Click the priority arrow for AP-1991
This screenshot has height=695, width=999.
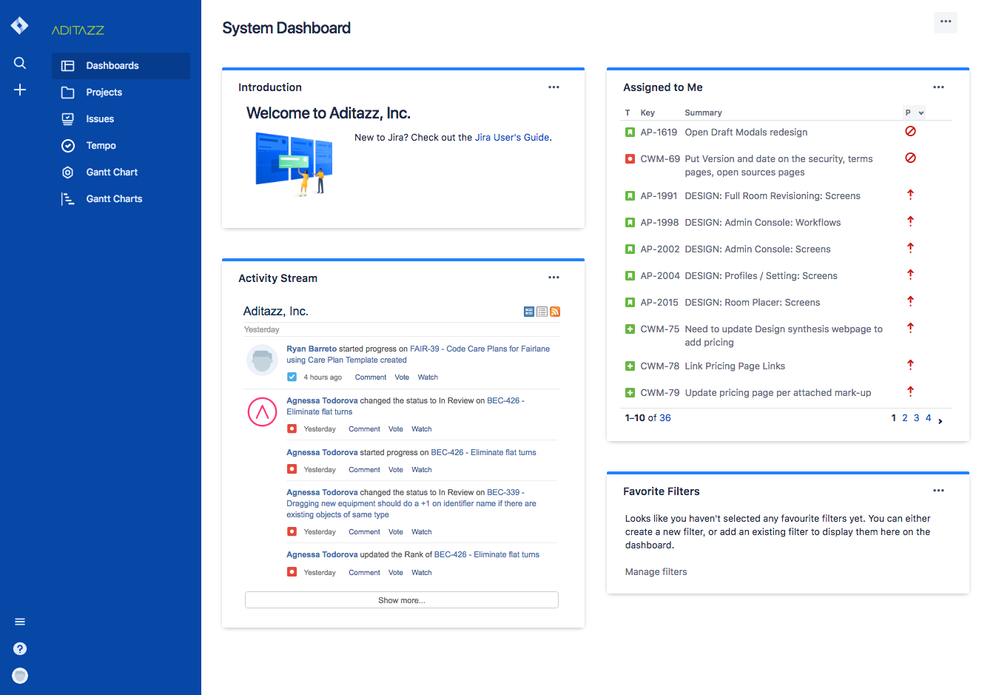coord(910,195)
